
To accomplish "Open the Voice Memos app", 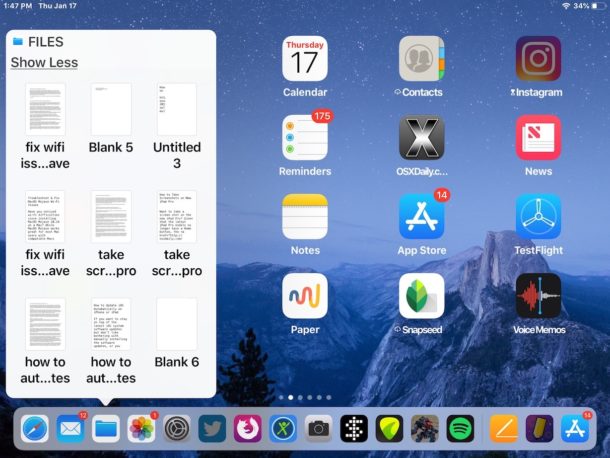I will click(x=538, y=296).
